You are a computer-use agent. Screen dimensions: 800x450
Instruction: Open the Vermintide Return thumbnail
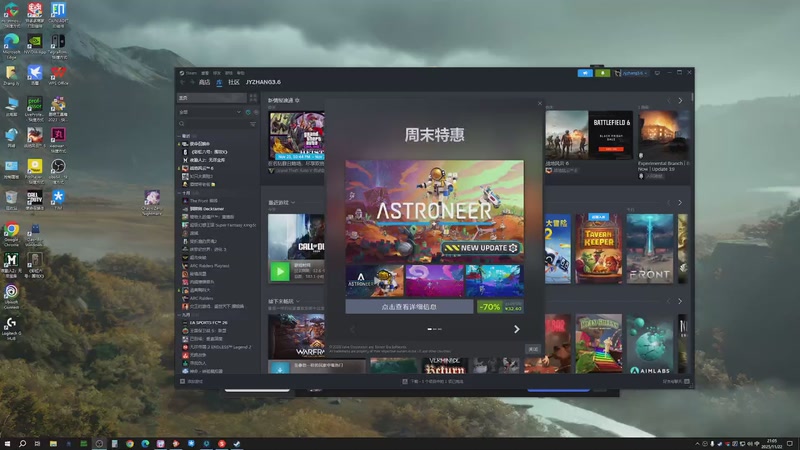tap(444, 365)
